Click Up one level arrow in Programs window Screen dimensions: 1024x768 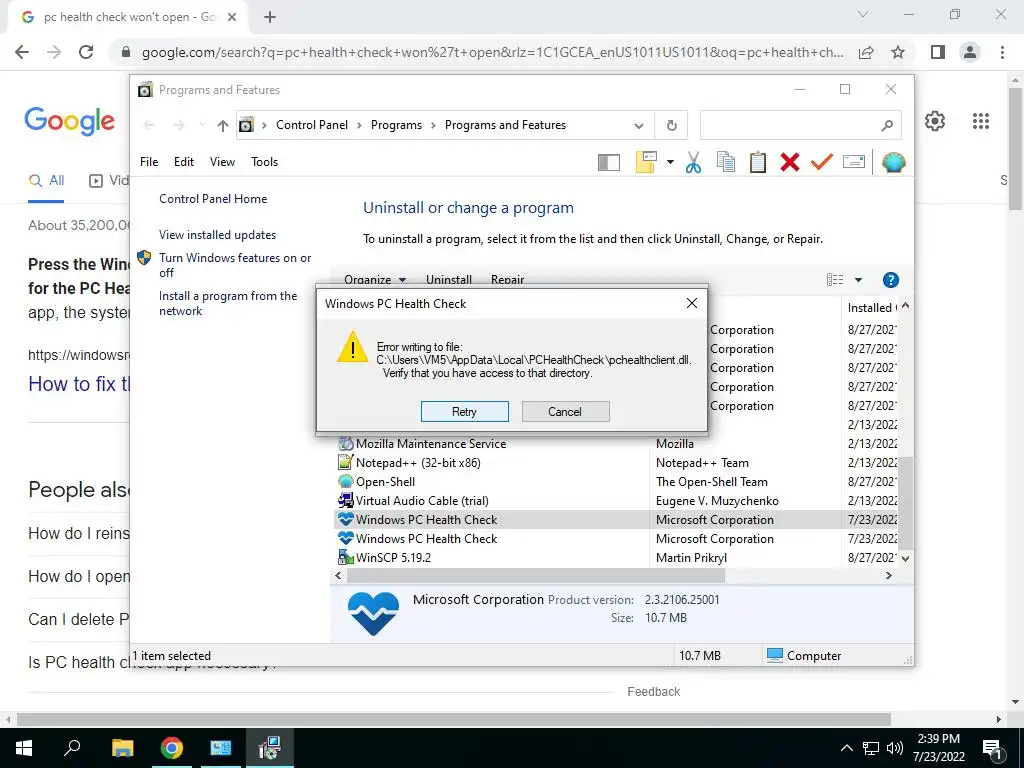pos(223,125)
